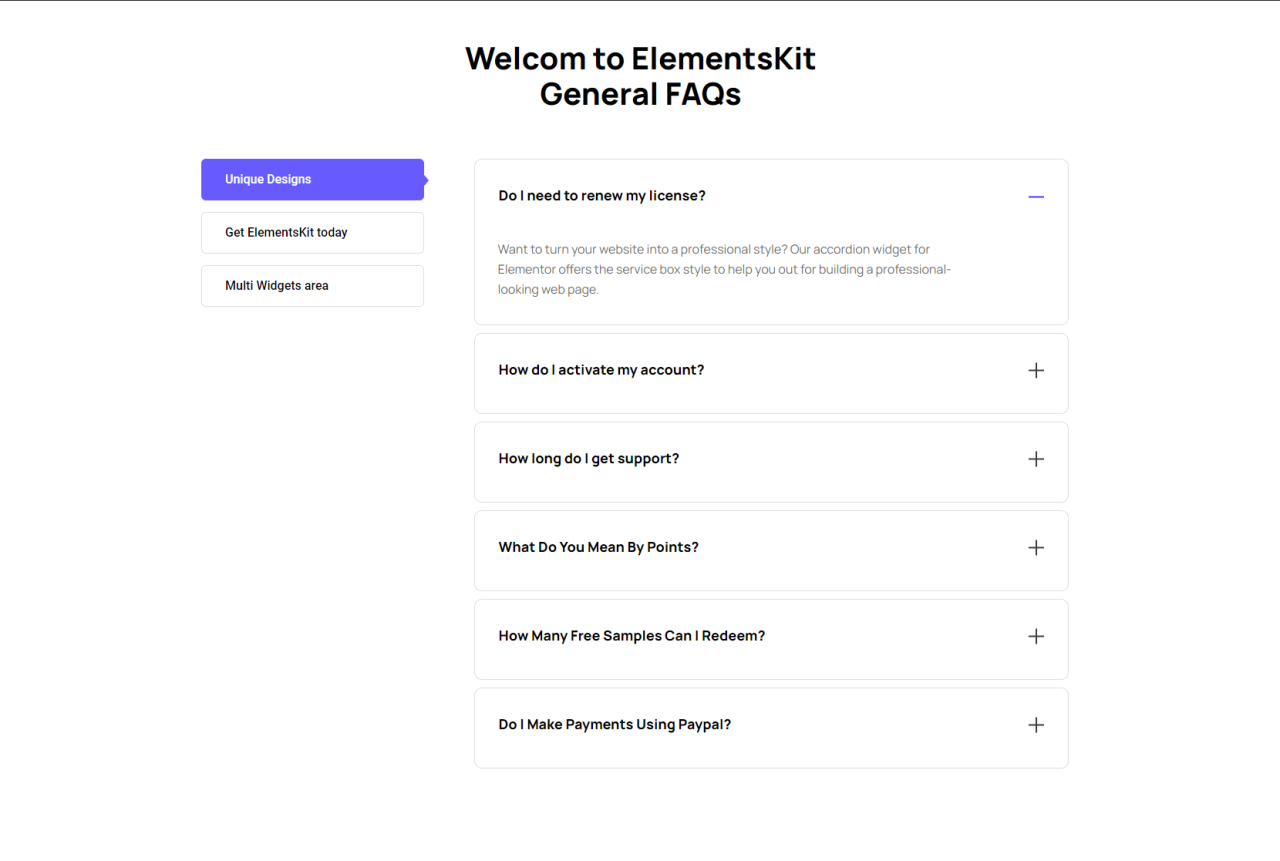Click the answer line starting "Want to turn your website"
The image size is (1280, 861).
click(714, 249)
